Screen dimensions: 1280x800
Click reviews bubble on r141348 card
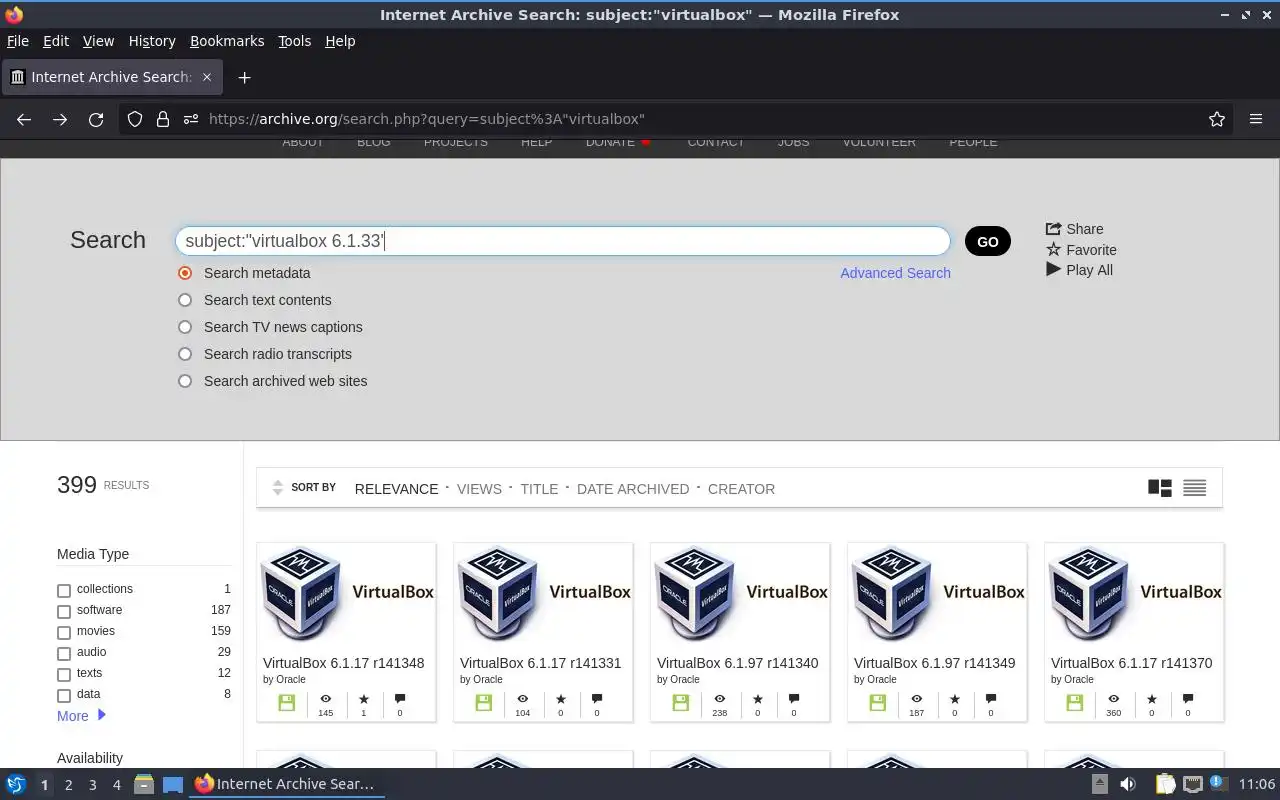pos(400,699)
